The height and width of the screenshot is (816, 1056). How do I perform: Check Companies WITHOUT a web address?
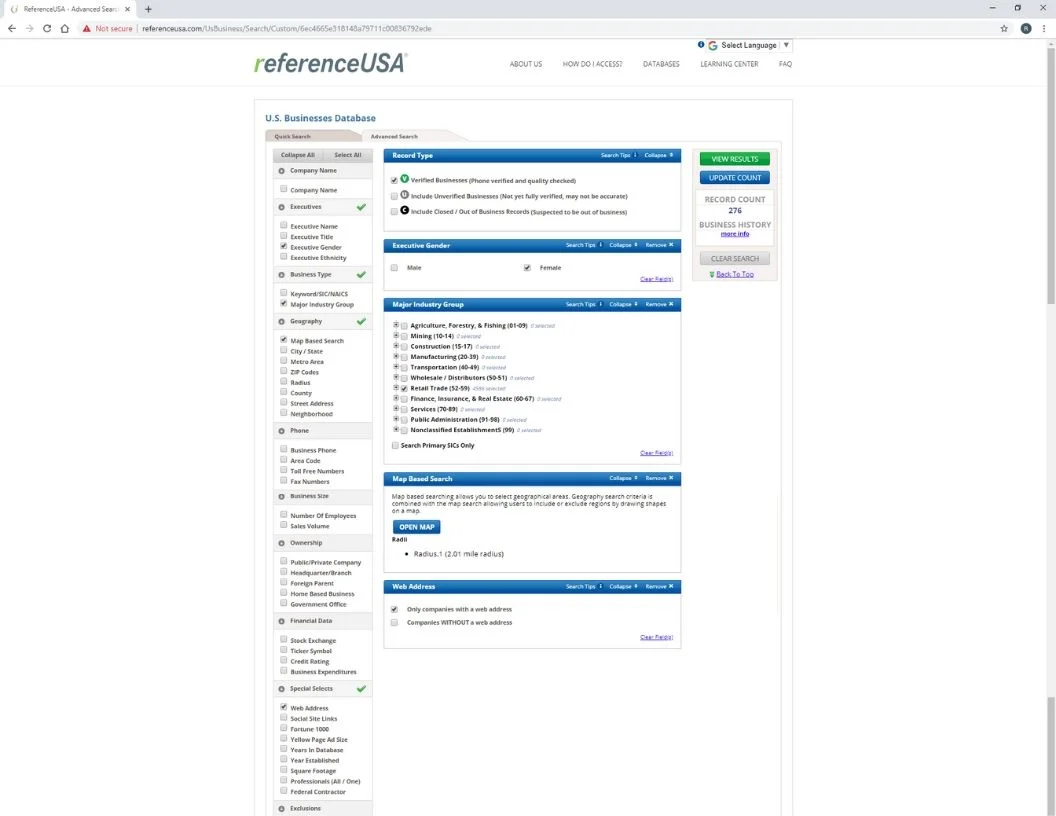pos(394,623)
